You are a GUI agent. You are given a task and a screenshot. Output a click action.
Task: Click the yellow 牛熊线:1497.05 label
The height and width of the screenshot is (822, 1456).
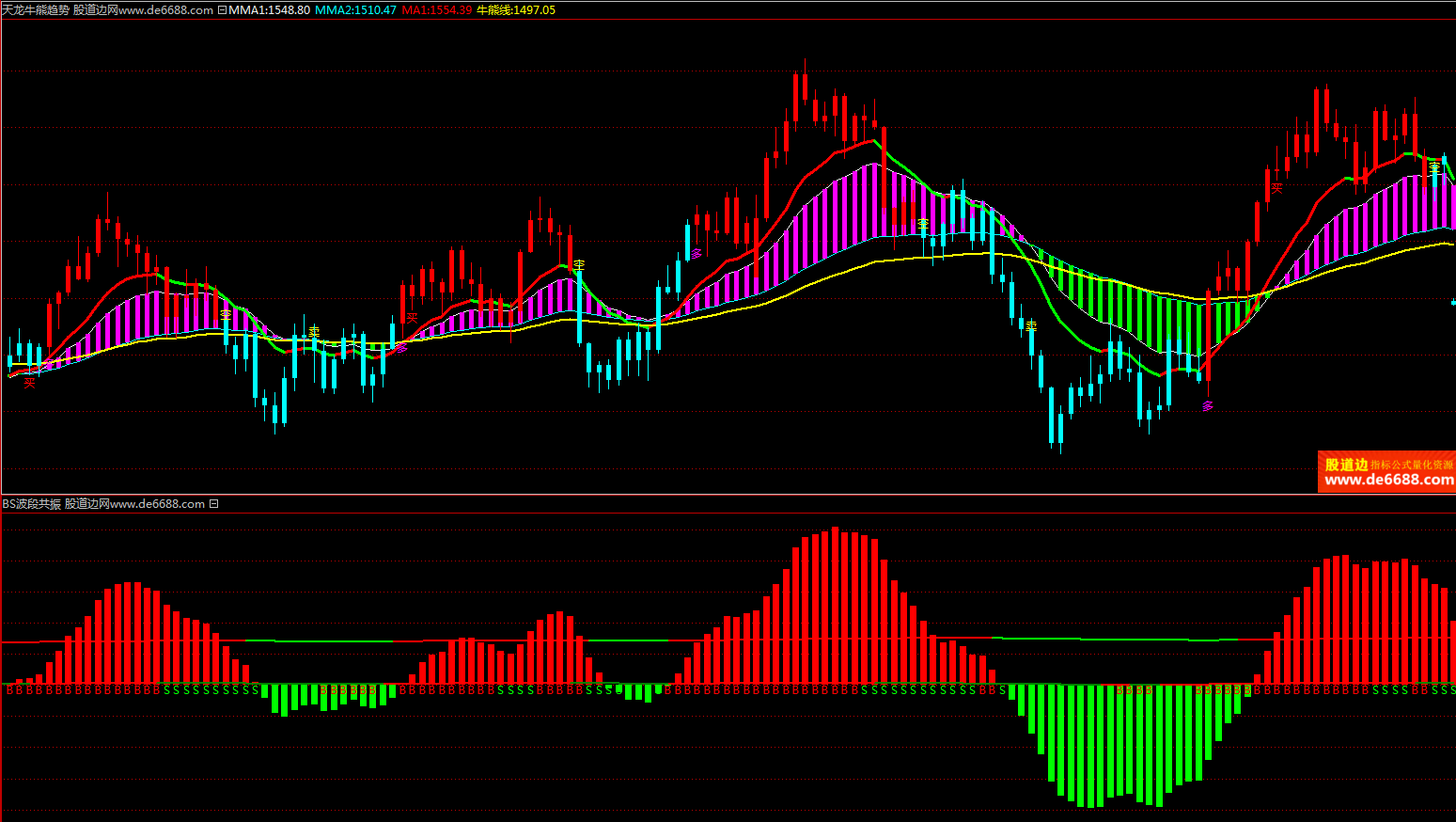[515, 10]
